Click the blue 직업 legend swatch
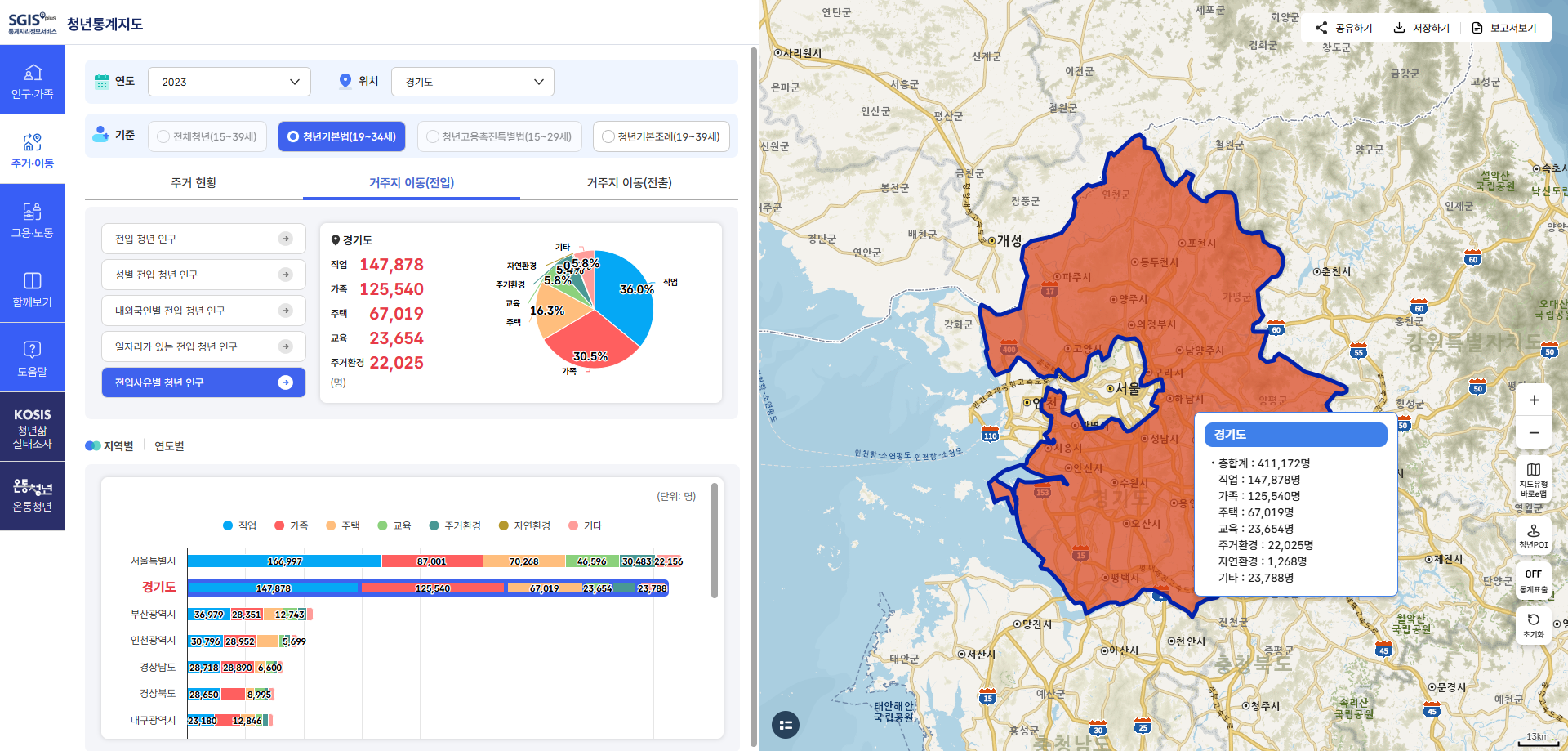The height and width of the screenshot is (751, 1568). [x=229, y=525]
